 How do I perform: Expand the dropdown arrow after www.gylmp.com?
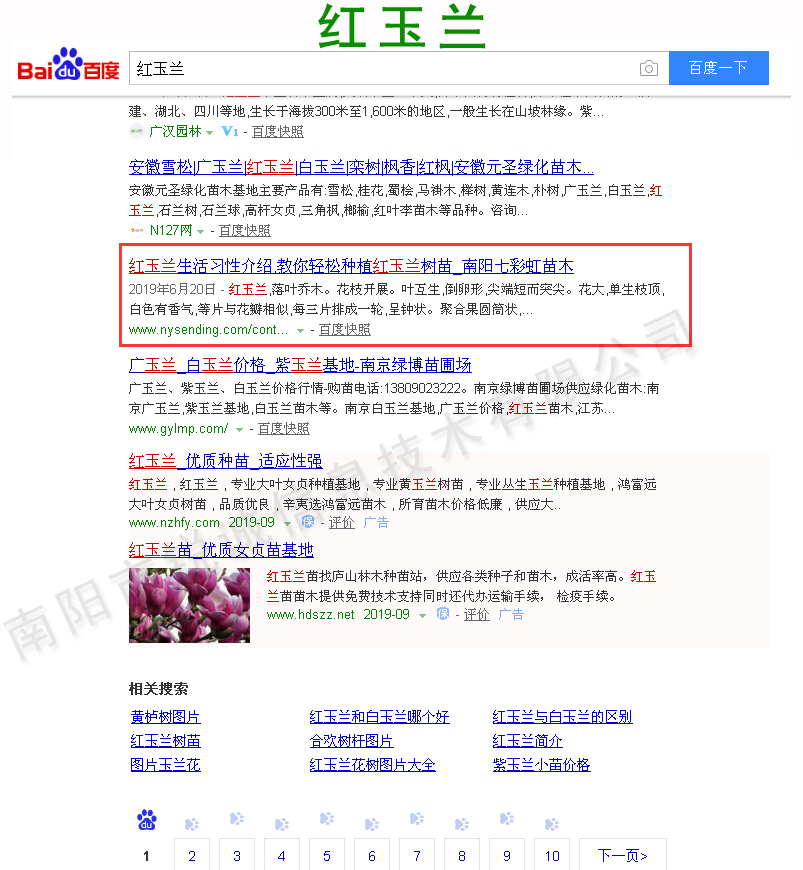tap(239, 429)
